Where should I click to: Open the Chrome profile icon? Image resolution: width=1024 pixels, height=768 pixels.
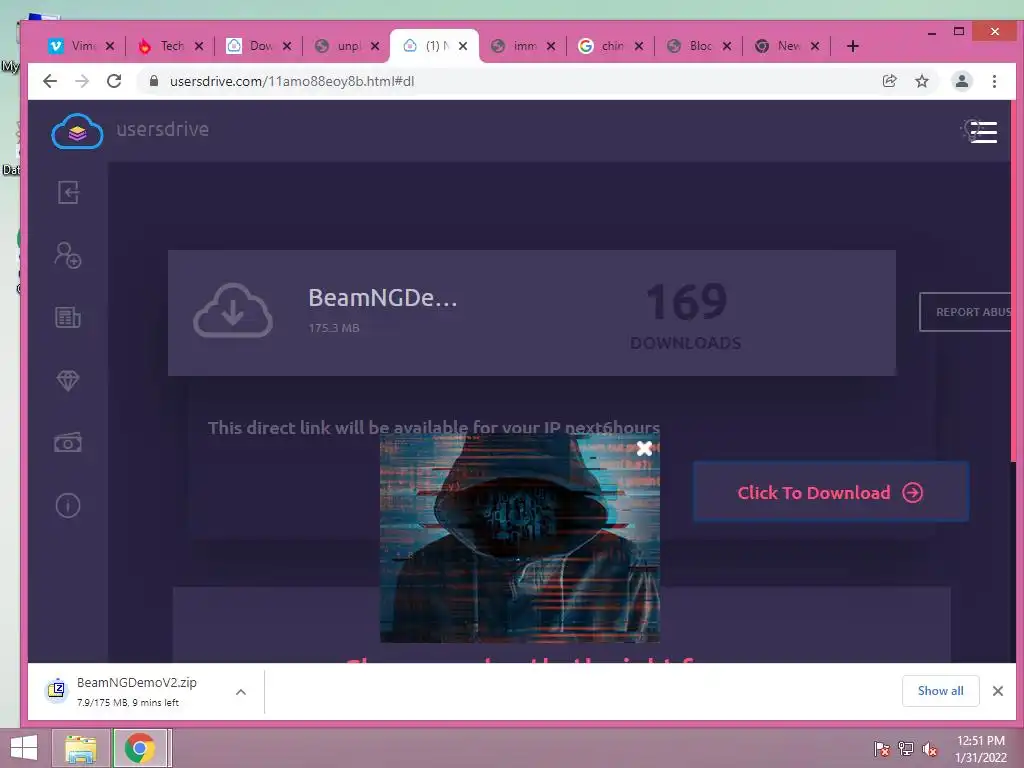961,81
